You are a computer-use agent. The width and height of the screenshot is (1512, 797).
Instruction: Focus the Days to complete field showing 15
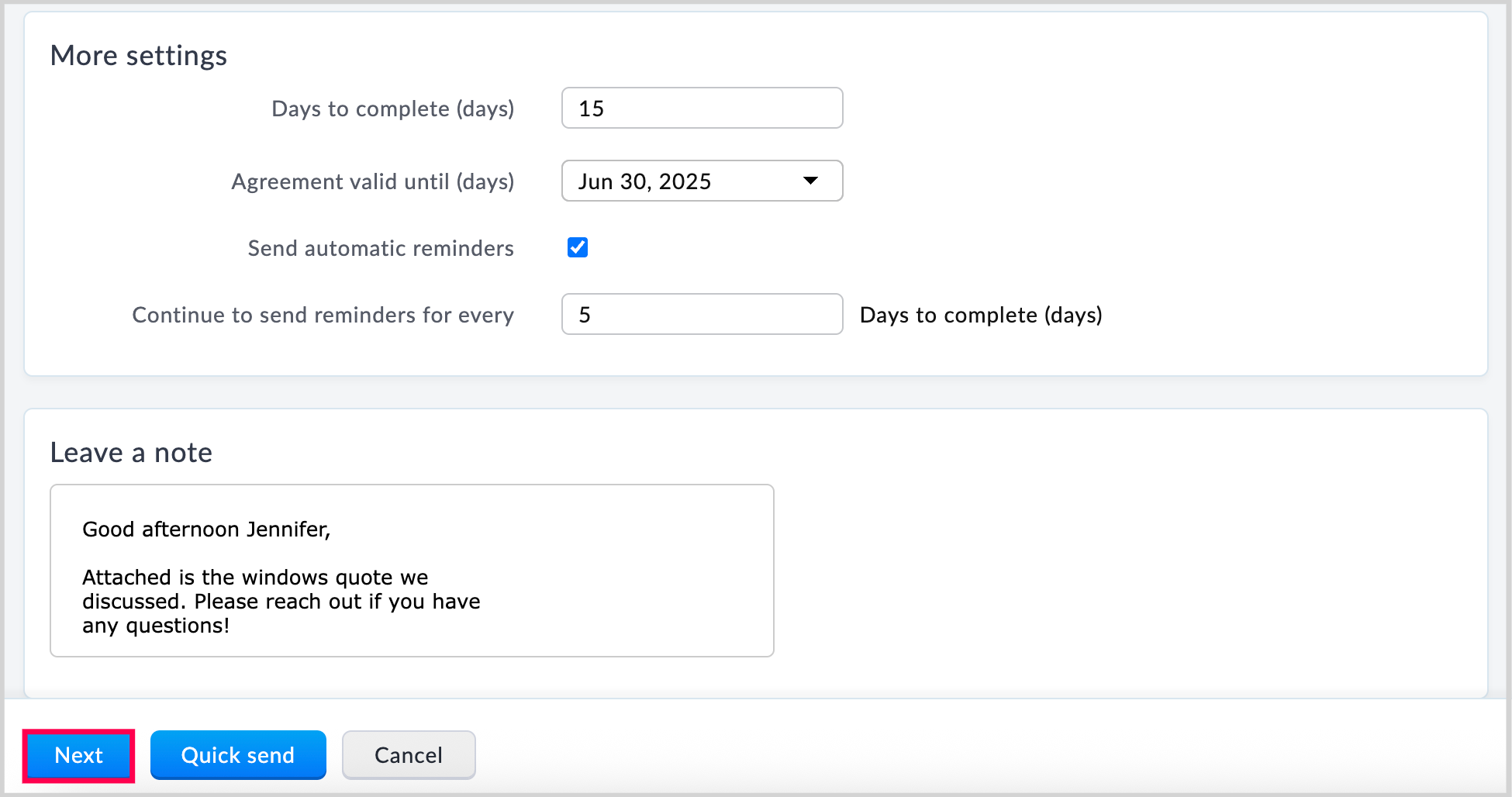tap(701, 109)
